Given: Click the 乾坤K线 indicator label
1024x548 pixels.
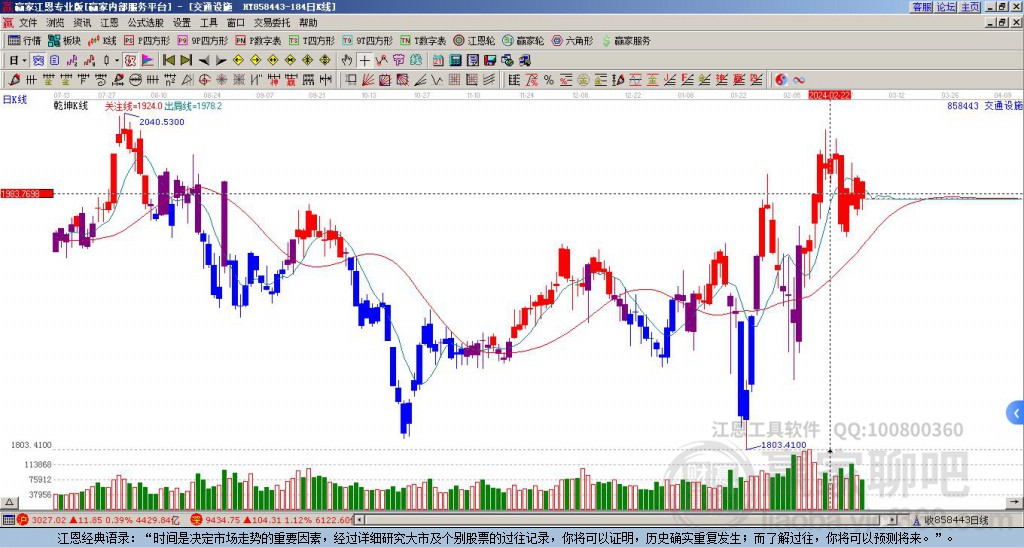Looking at the screenshot, I should pyautogui.click(x=71, y=106).
